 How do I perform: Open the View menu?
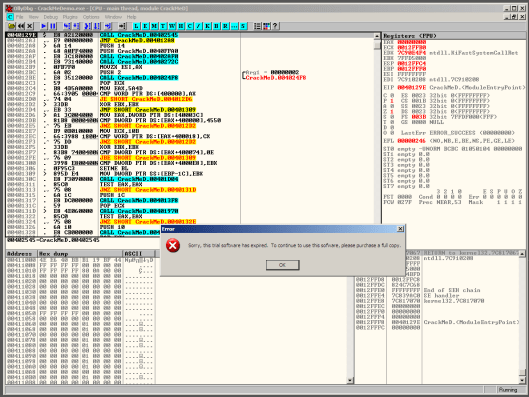[x=33, y=17]
